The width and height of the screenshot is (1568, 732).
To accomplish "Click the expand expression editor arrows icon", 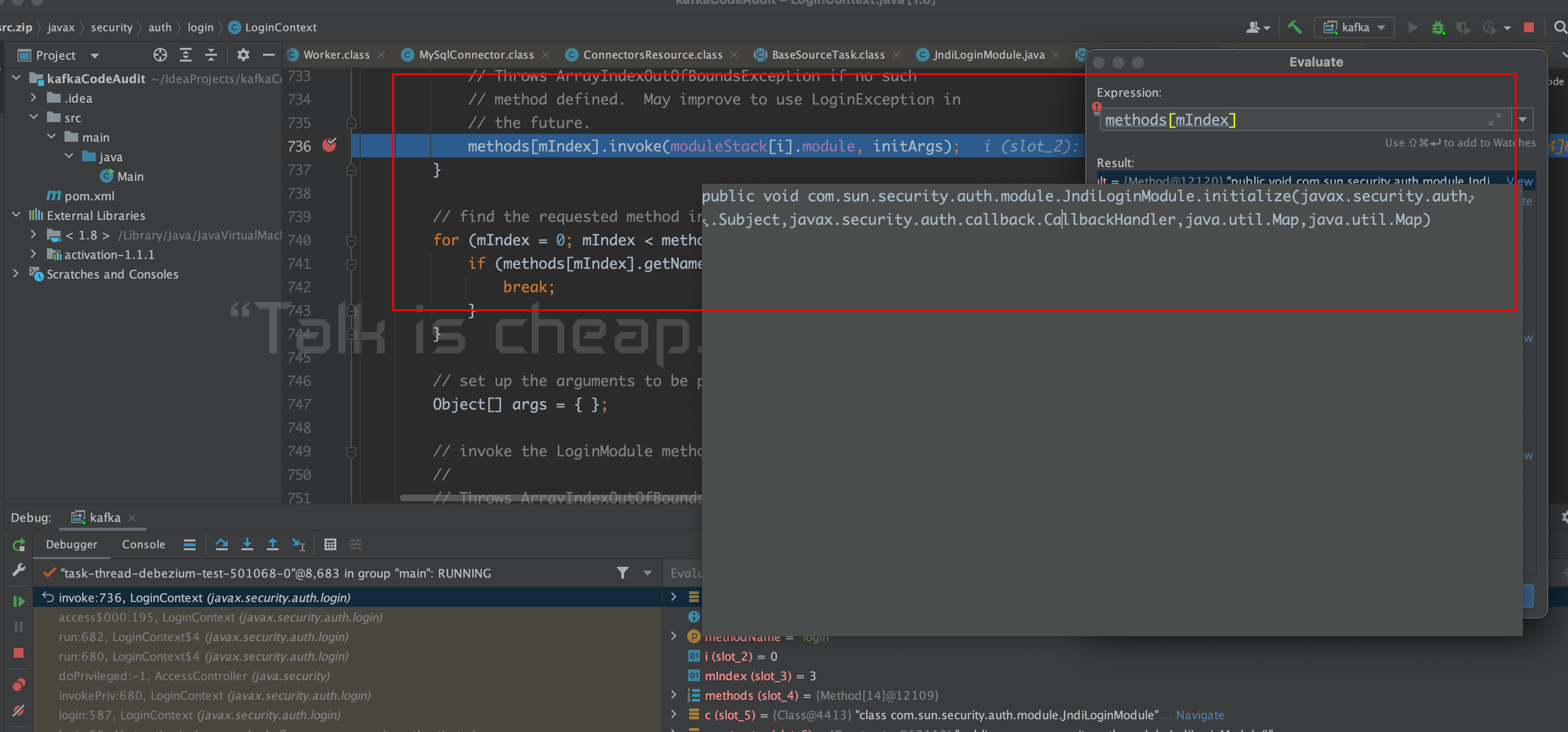I will point(1495,120).
